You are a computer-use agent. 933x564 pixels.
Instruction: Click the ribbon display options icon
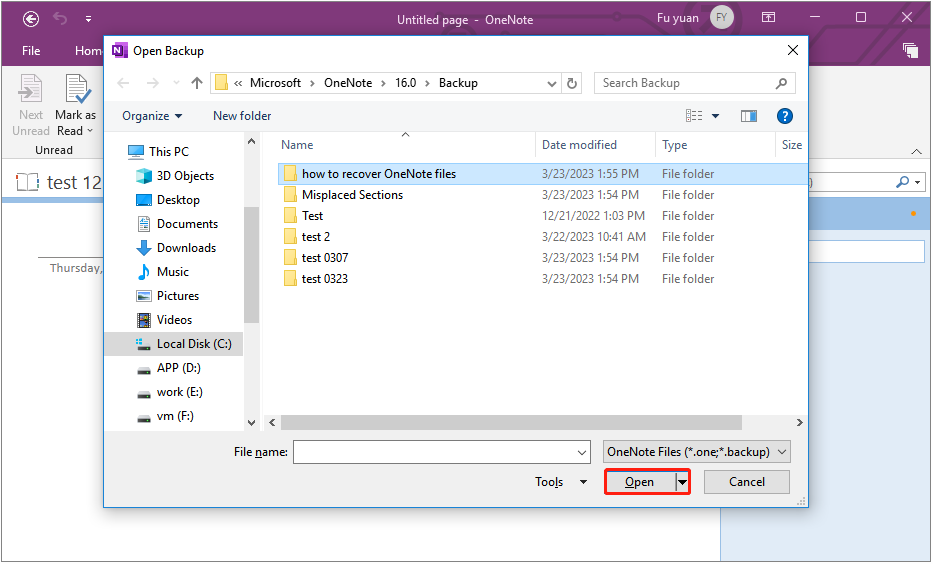click(x=768, y=18)
